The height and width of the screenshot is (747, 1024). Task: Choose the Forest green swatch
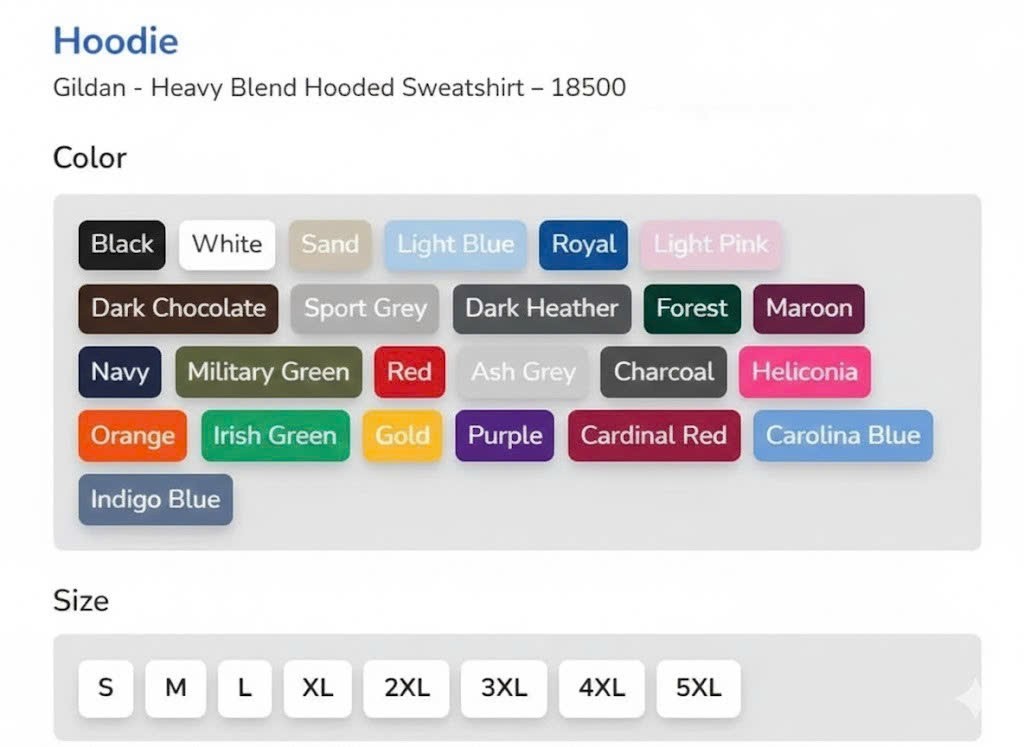692,309
